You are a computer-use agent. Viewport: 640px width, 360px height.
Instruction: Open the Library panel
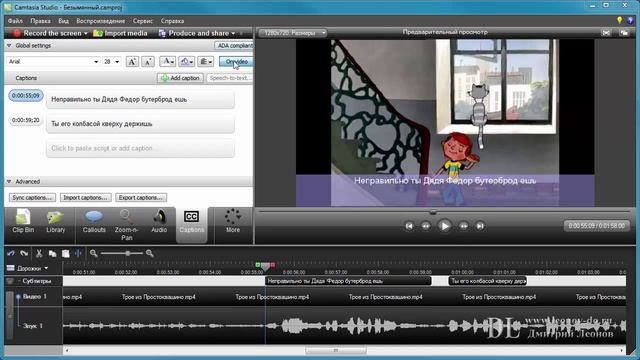56,221
